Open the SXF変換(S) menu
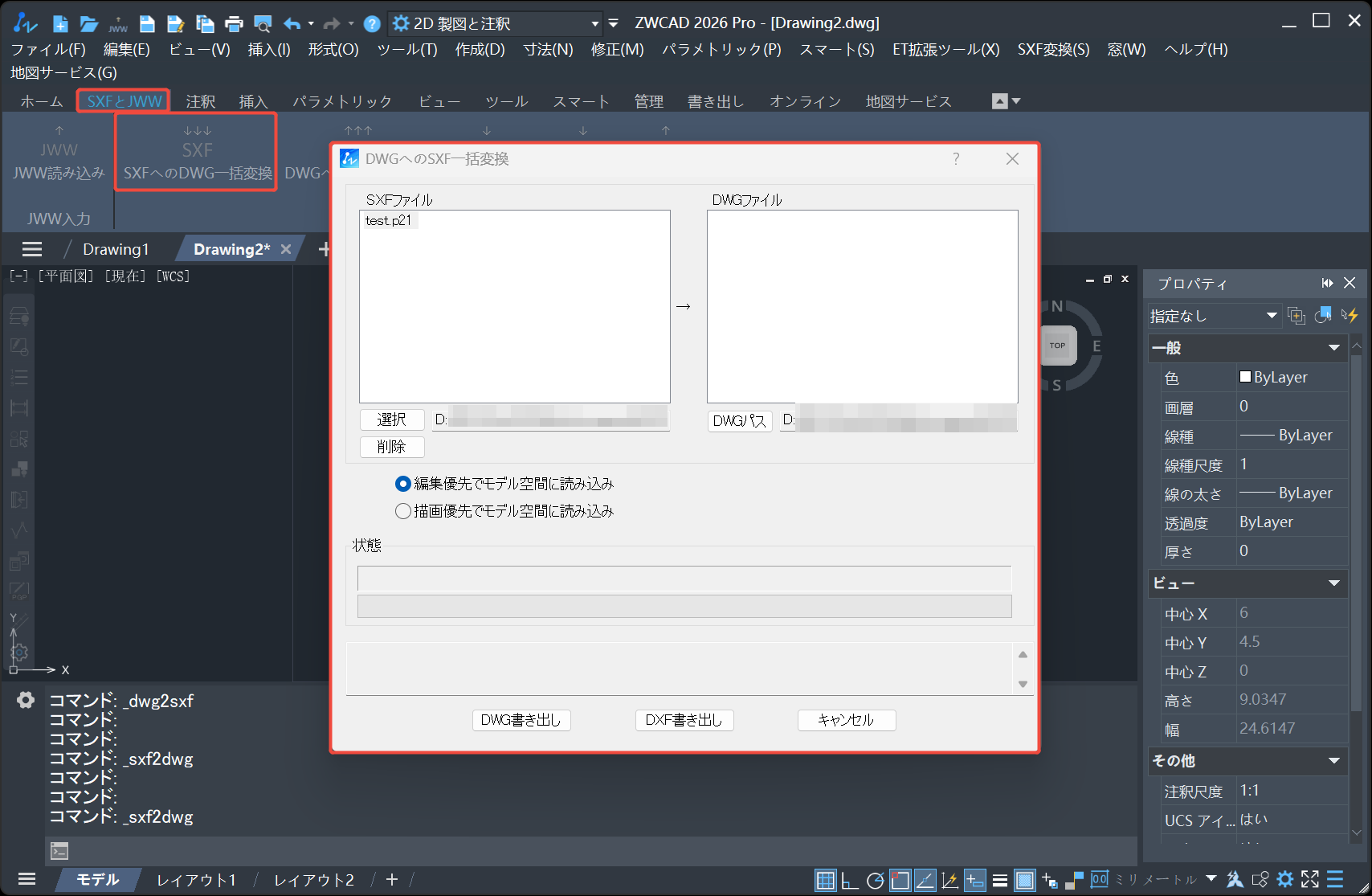This screenshot has width=1372, height=896. coord(1052,49)
